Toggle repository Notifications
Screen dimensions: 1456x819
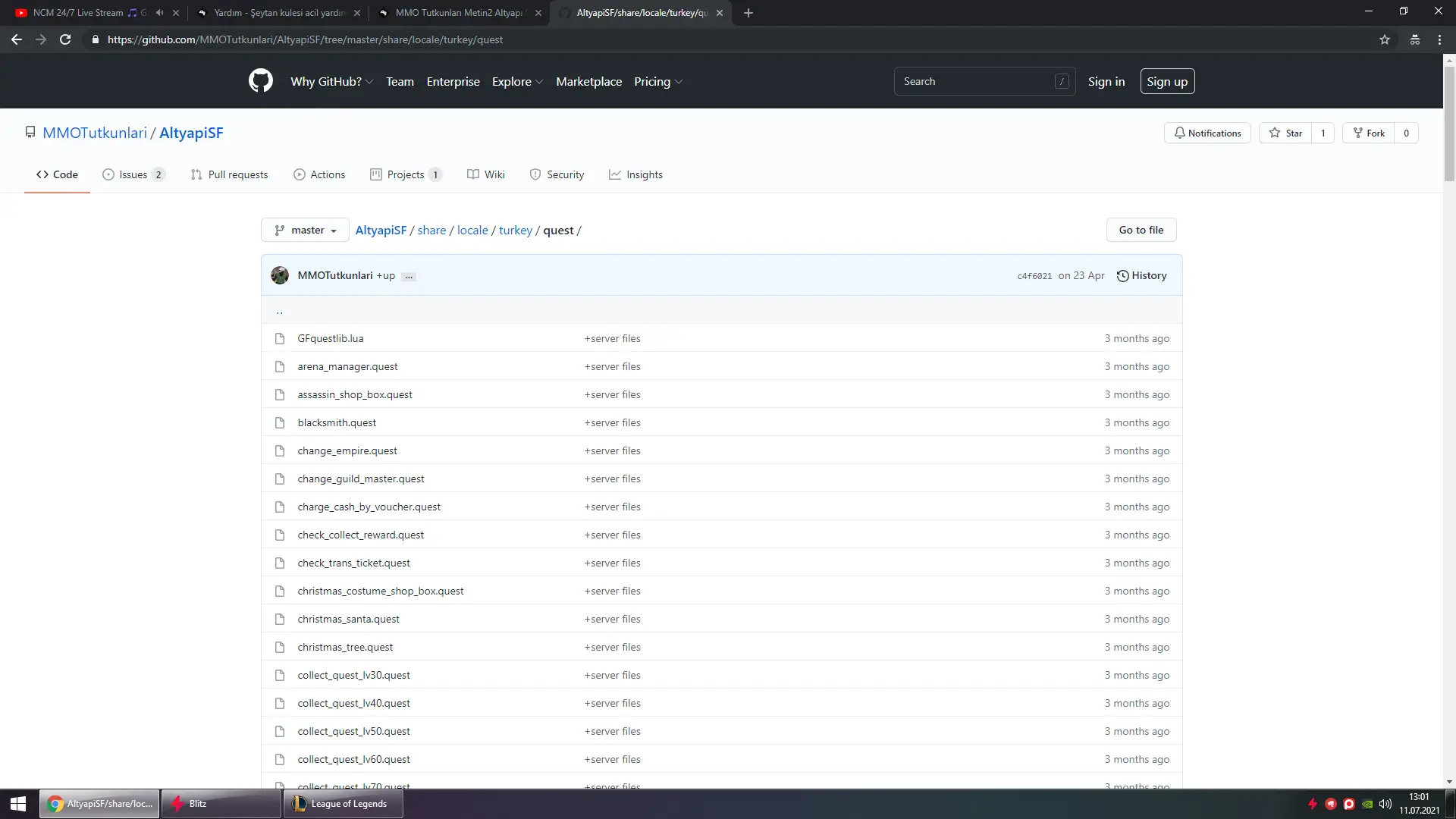1207,133
